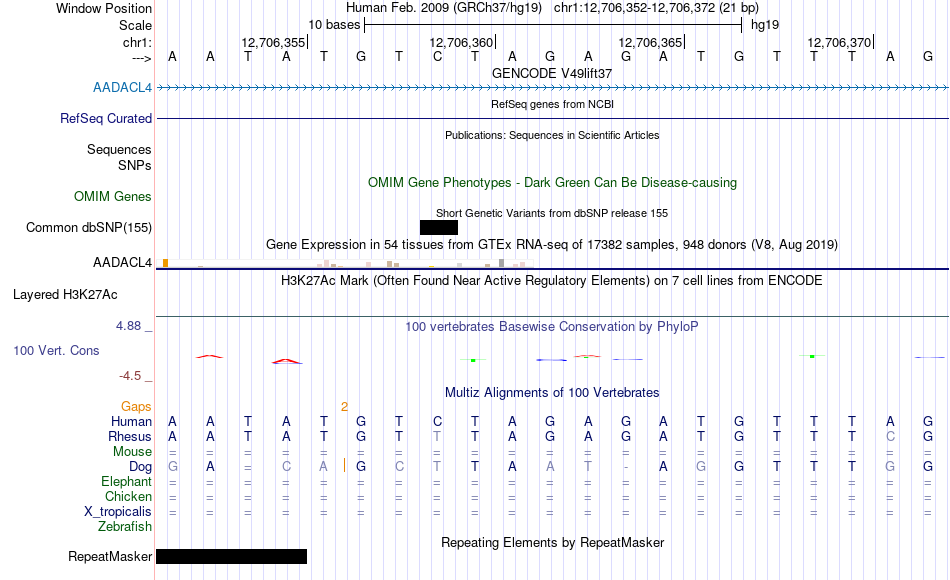Click the Elephant species row label

click(126, 481)
